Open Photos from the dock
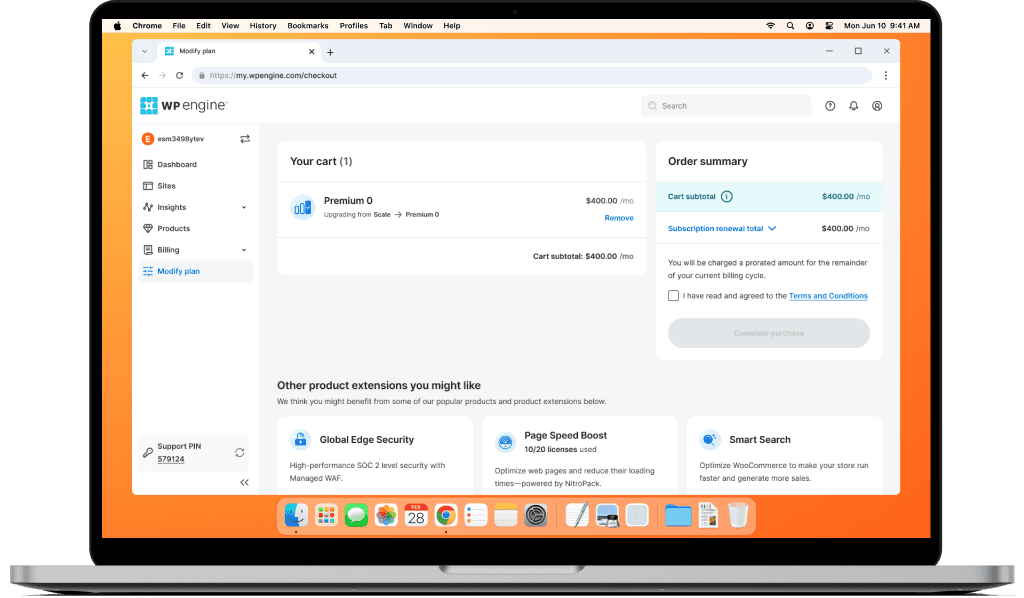The height and width of the screenshot is (598, 1024). tap(386, 516)
